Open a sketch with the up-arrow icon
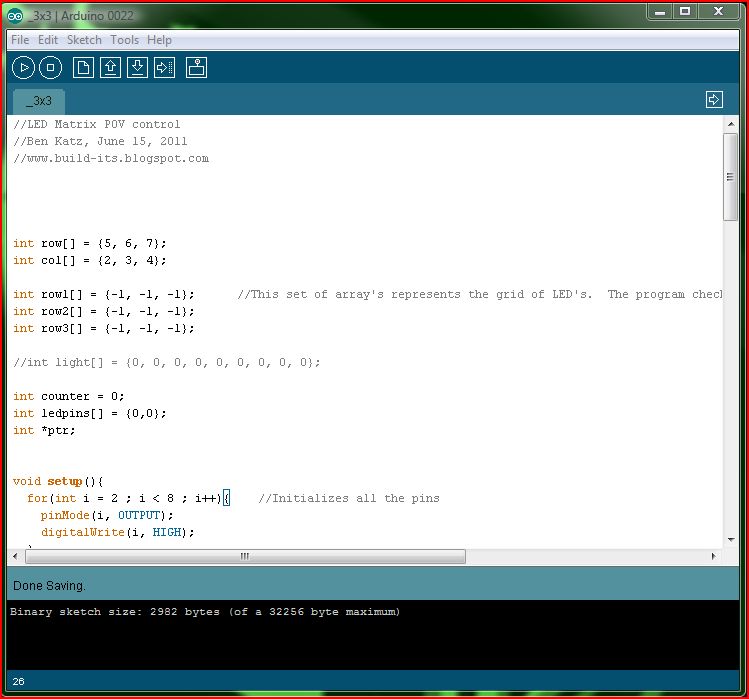 110,67
